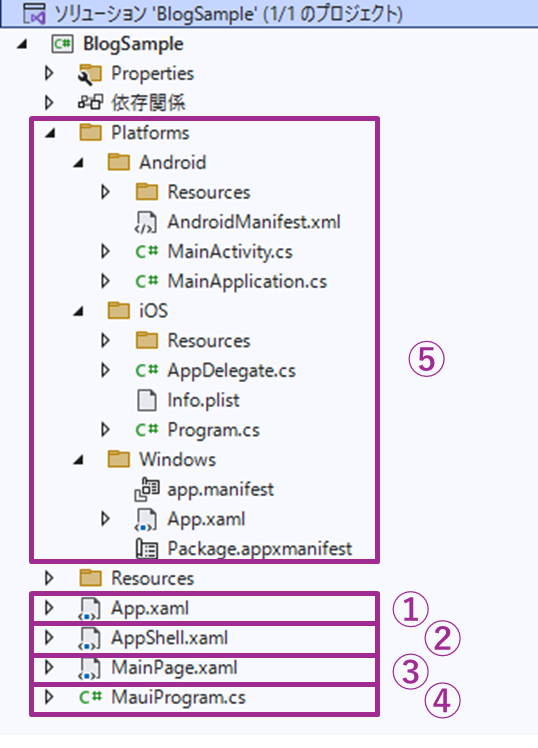538x748 pixels.
Task: Click the app.manifest file icon
Action: (146, 489)
